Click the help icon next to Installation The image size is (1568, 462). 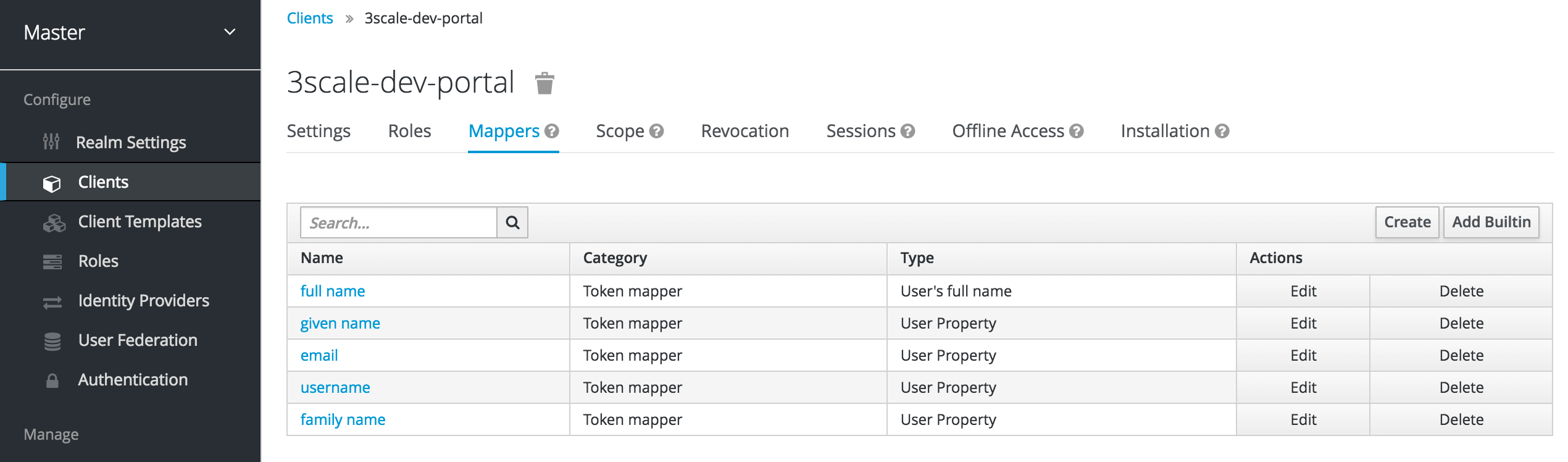tap(1222, 131)
